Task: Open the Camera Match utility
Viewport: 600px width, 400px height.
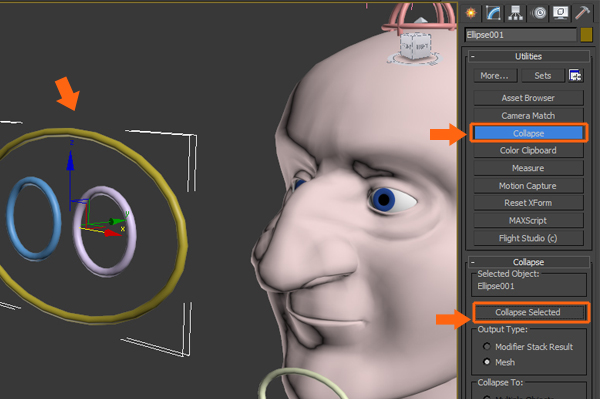Action: (528, 116)
